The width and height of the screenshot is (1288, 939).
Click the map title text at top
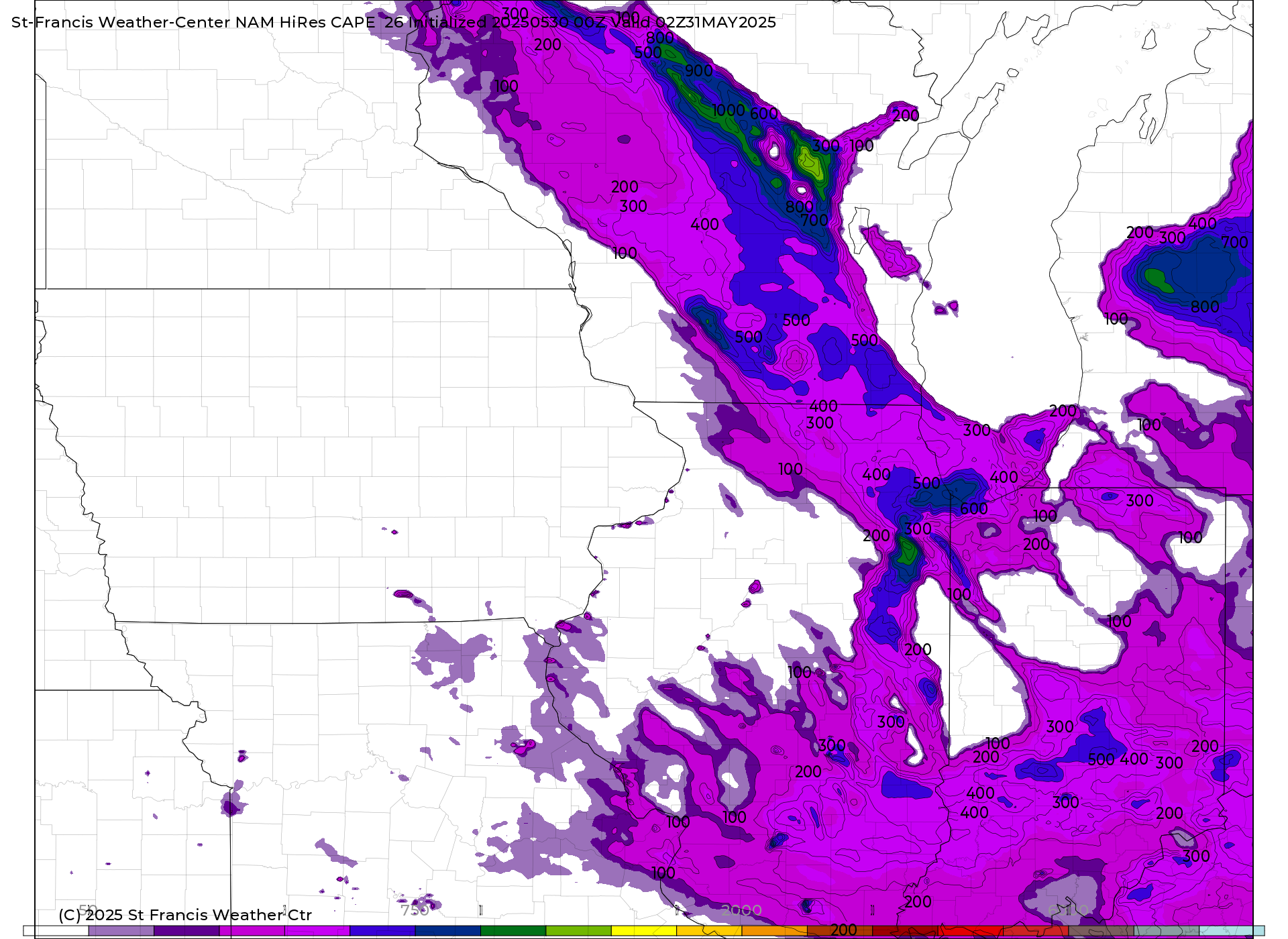(x=394, y=22)
